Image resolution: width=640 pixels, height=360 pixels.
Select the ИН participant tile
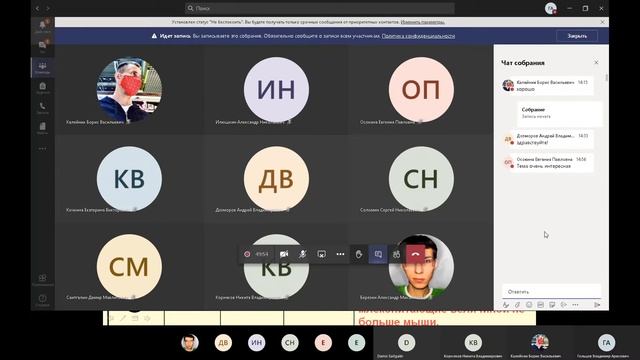(276, 89)
